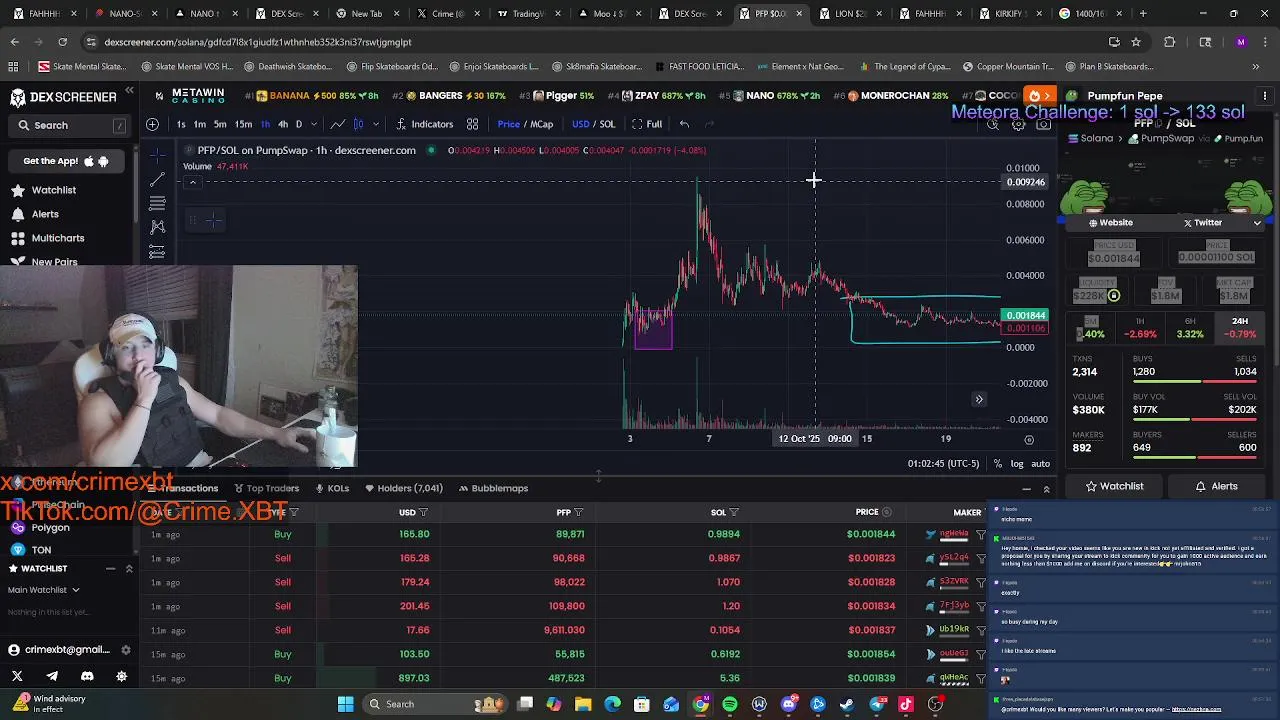
Task: Select the trend line drawing tool
Action: 157,180
